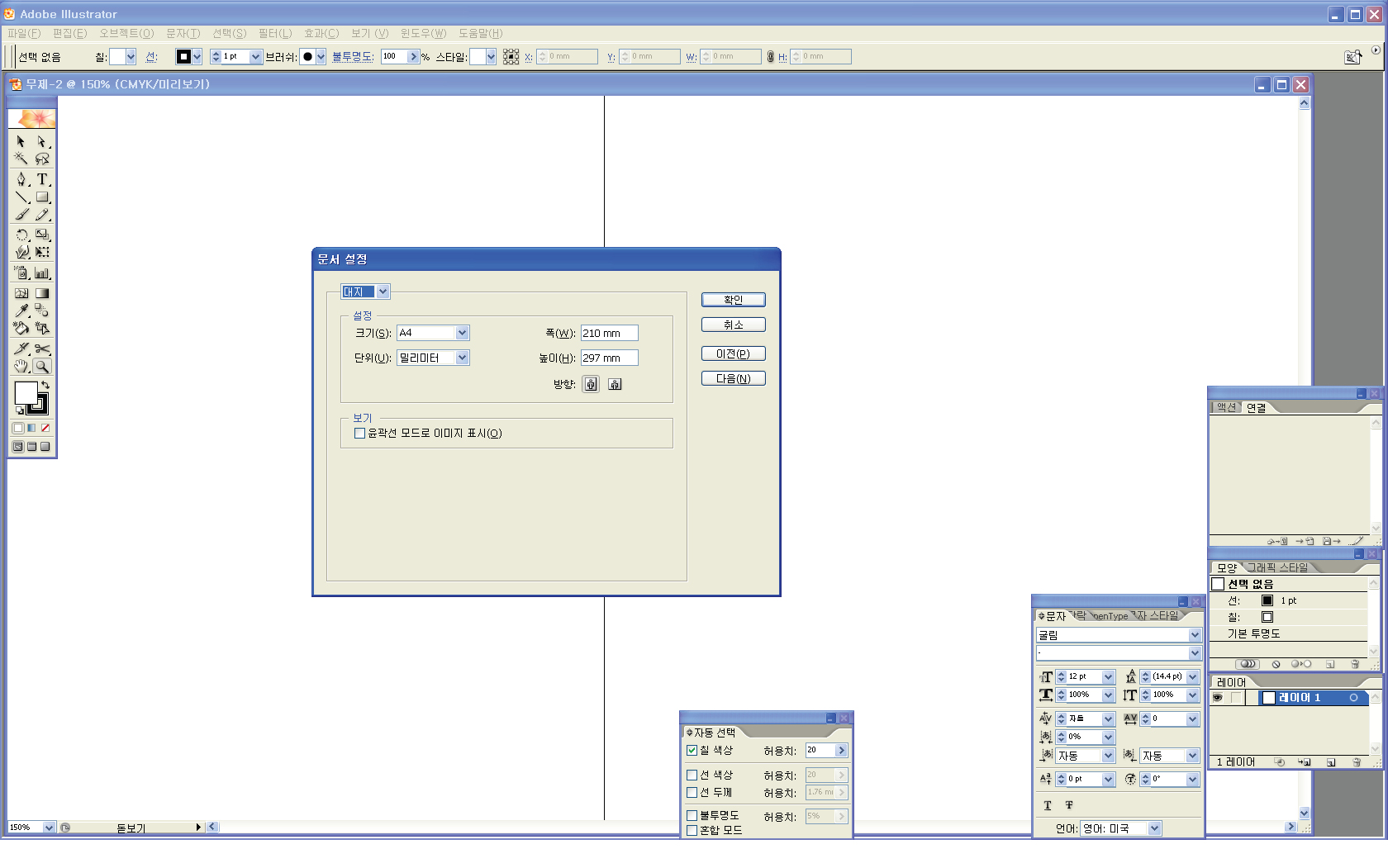Click the fill color swatch in toolbox
The height and width of the screenshot is (868, 1388).
(x=26, y=393)
